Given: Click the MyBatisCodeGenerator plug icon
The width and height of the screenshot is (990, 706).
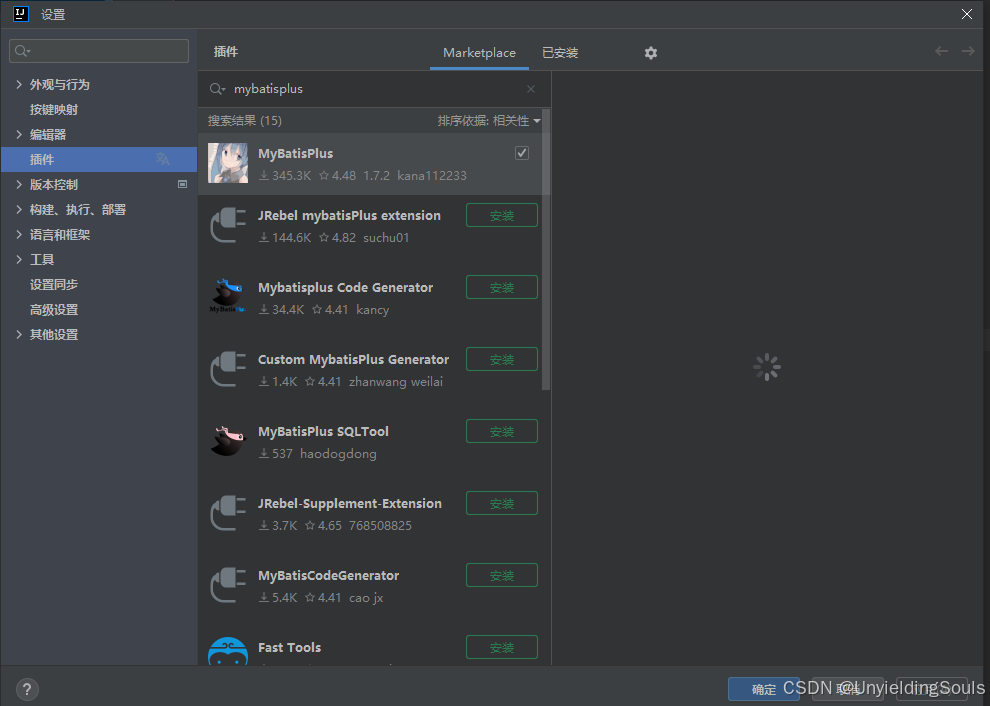Looking at the screenshot, I should (x=228, y=585).
